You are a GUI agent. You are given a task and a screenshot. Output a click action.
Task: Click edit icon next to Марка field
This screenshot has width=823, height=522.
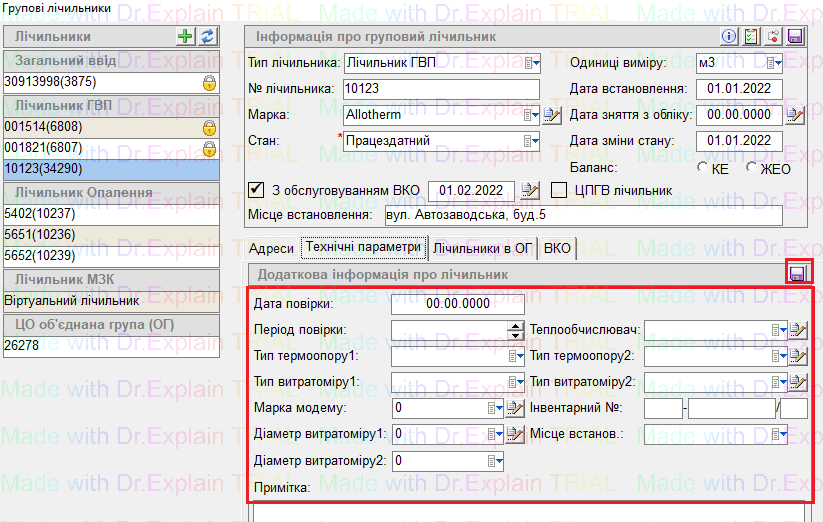[552, 115]
